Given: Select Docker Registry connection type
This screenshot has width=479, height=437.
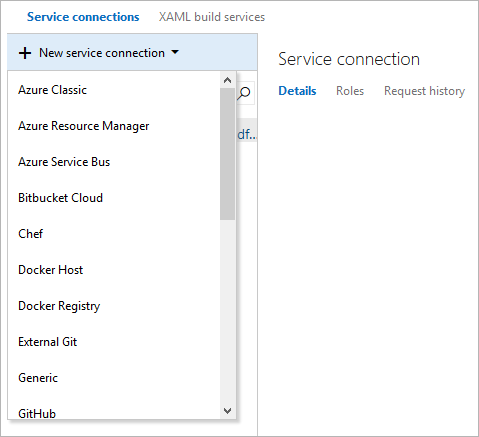Looking at the screenshot, I should pyautogui.click(x=114, y=306).
